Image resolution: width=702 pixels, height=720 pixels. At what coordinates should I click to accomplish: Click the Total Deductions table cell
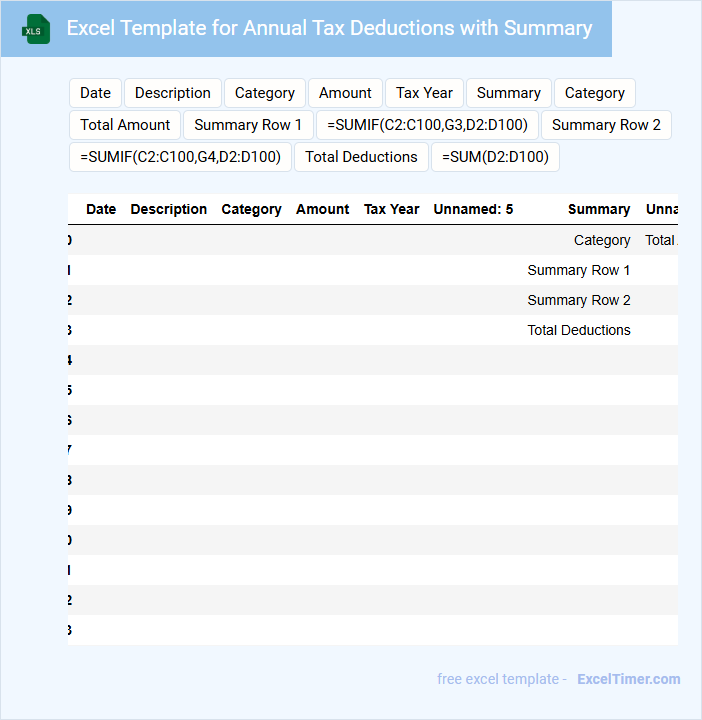[578, 330]
